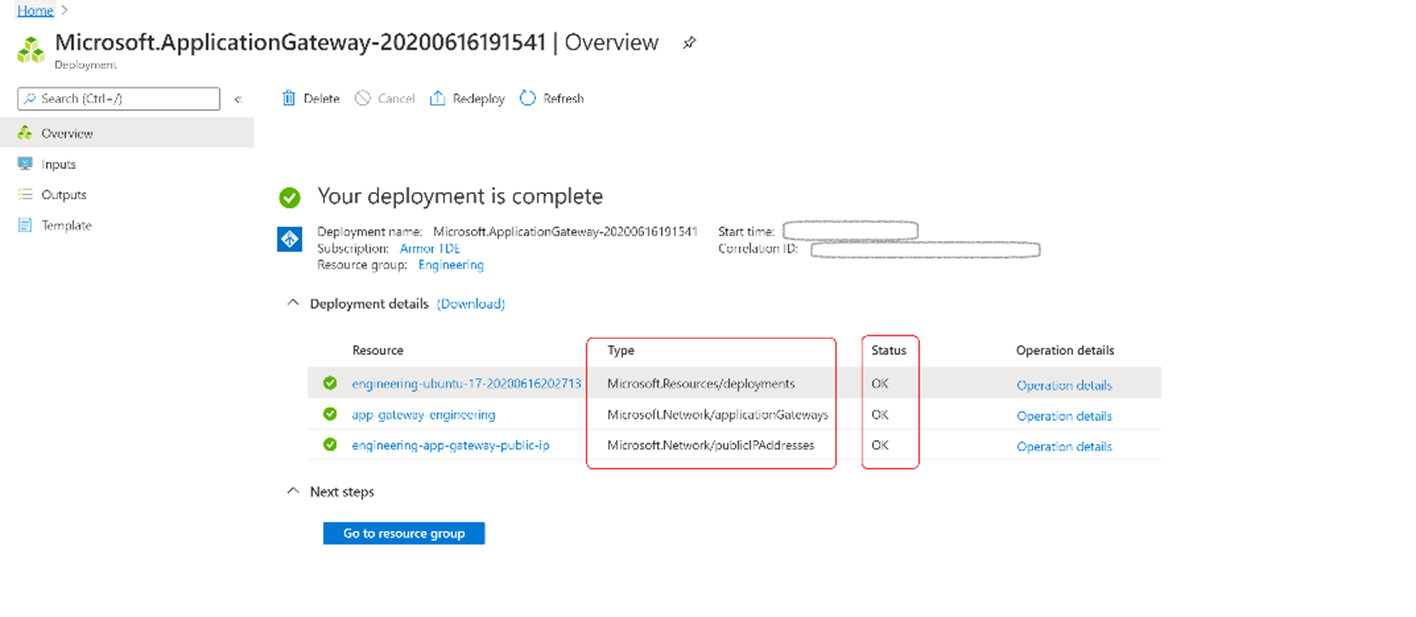Download the deployment details
This screenshot has height=617, width=1416.
click(471, 303)
